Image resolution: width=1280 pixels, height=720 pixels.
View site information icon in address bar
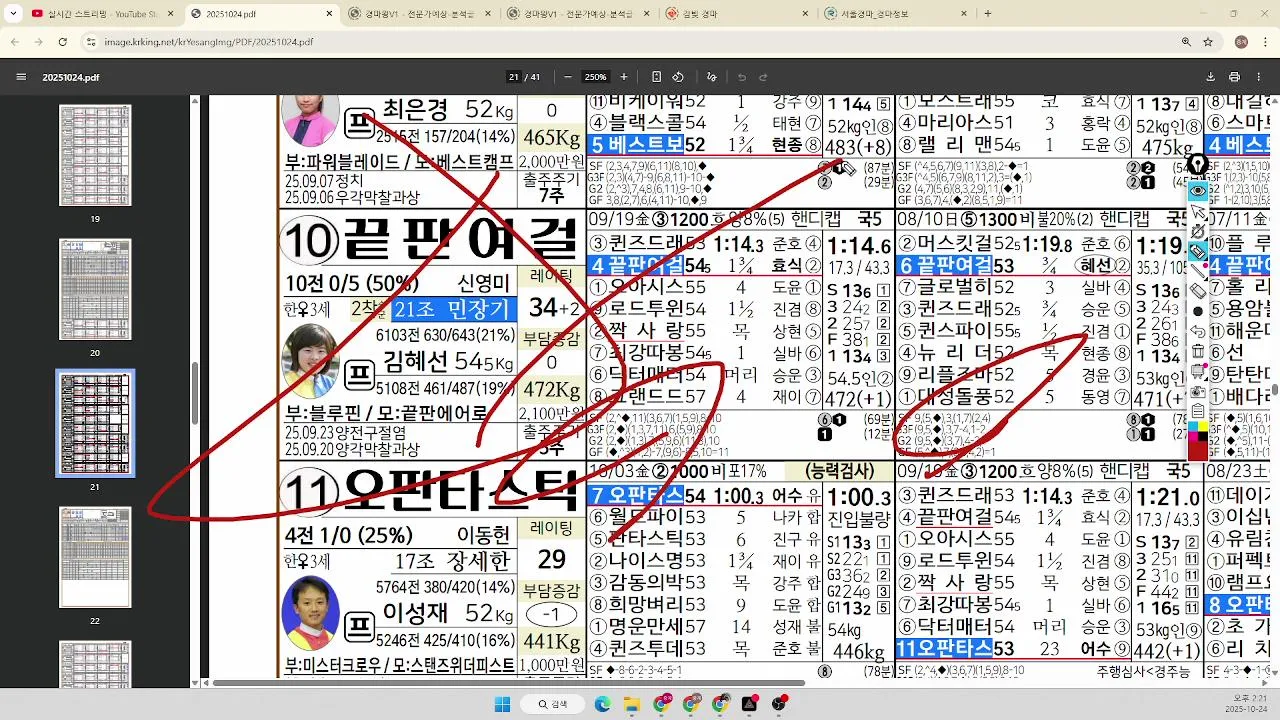coord(91,42)
